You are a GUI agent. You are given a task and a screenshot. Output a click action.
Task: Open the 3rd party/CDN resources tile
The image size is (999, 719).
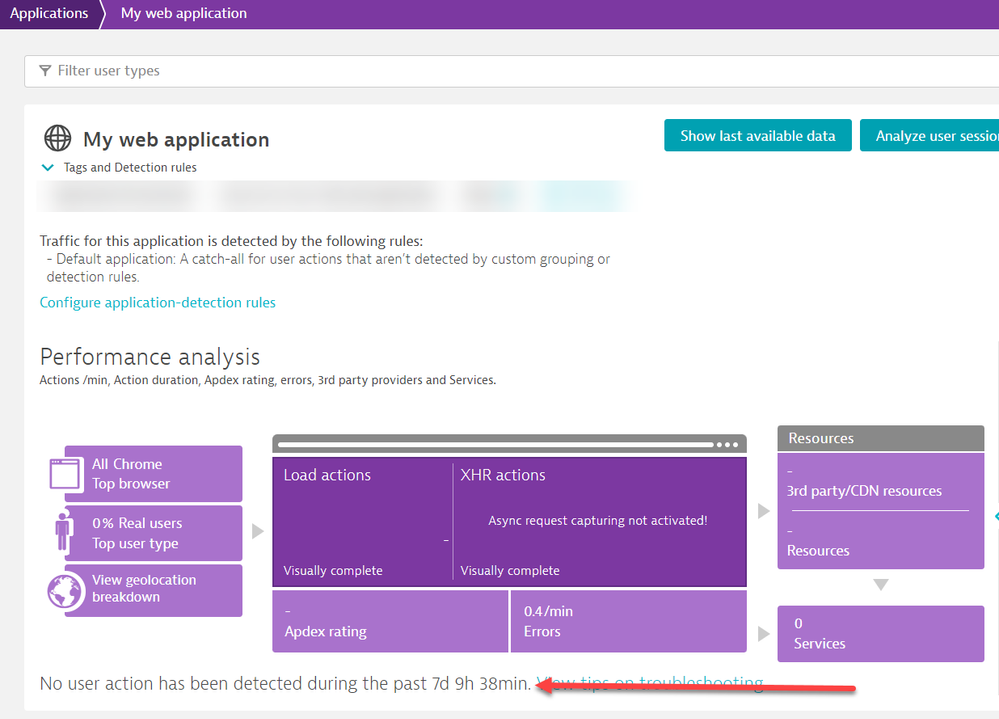[880, 482]
